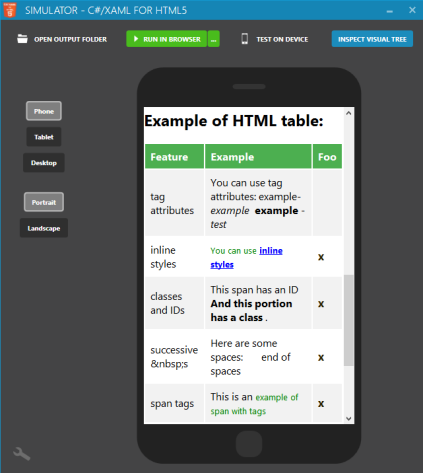Viewport: 423px width, 473px height.
Task: Click the 'tag attributes' cell
Action: 174,203
